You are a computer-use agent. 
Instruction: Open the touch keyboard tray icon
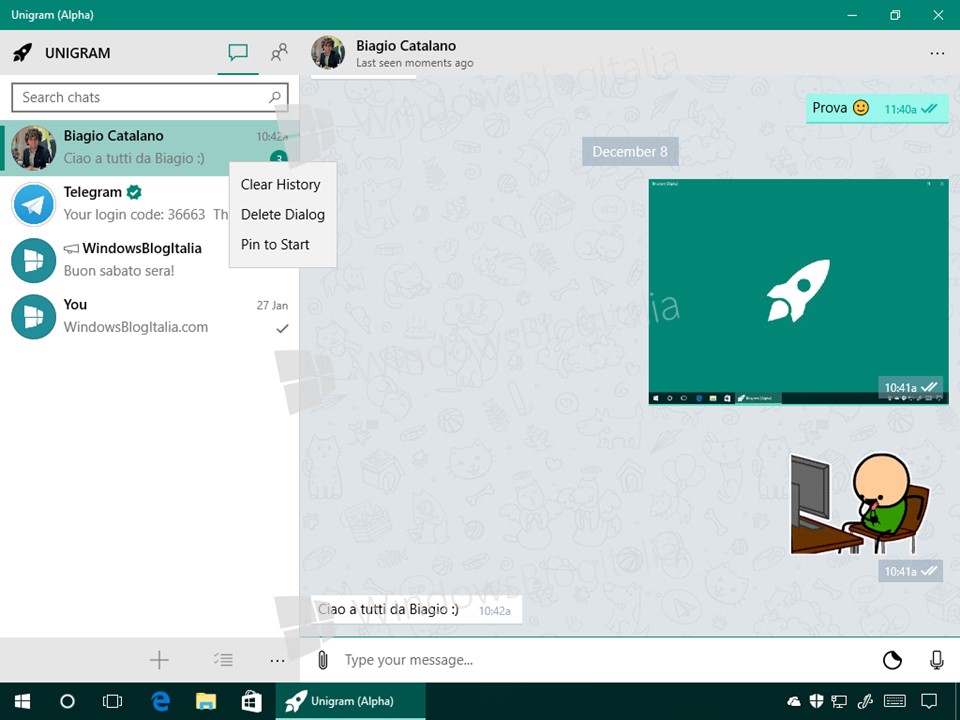pyautogui.click(x=895, y=701)
